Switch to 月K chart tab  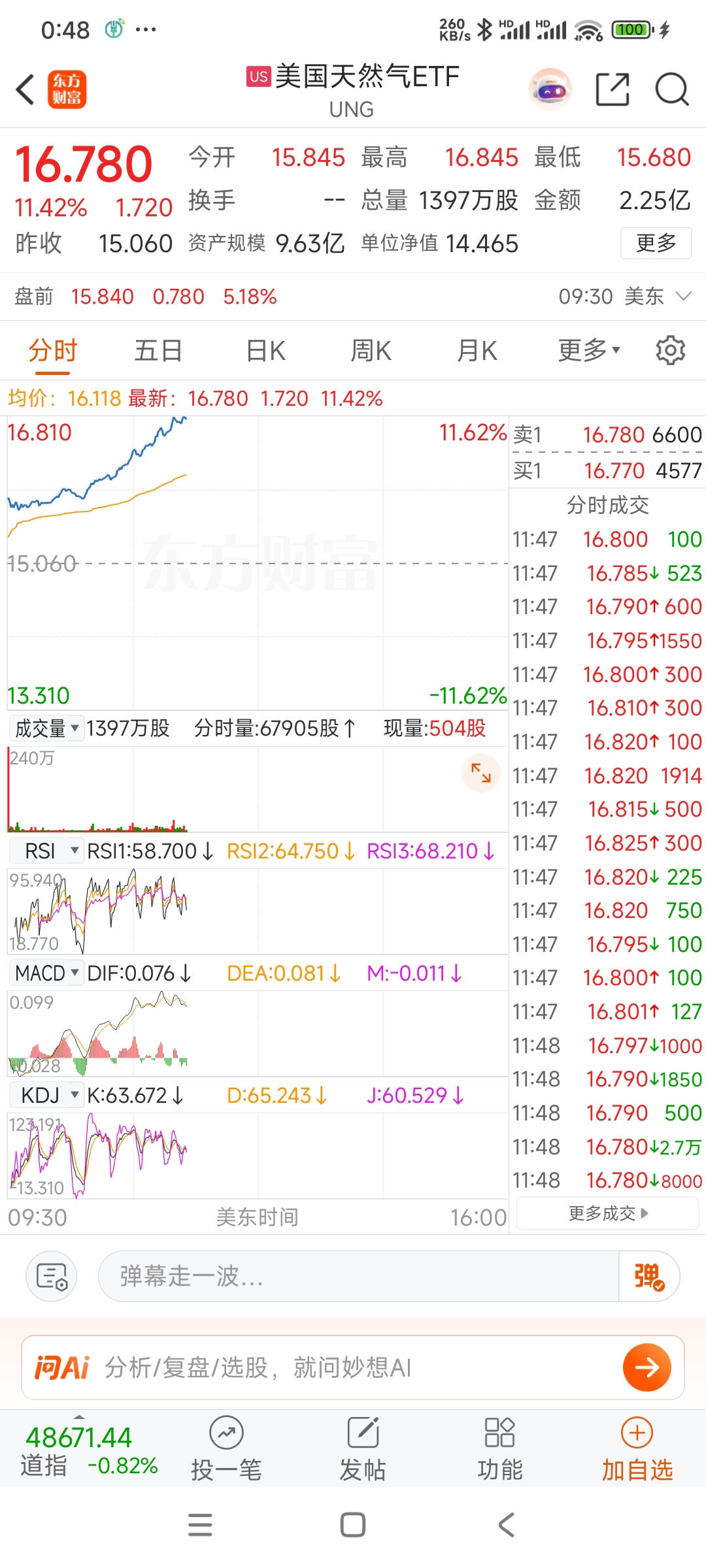pos(477,351)
